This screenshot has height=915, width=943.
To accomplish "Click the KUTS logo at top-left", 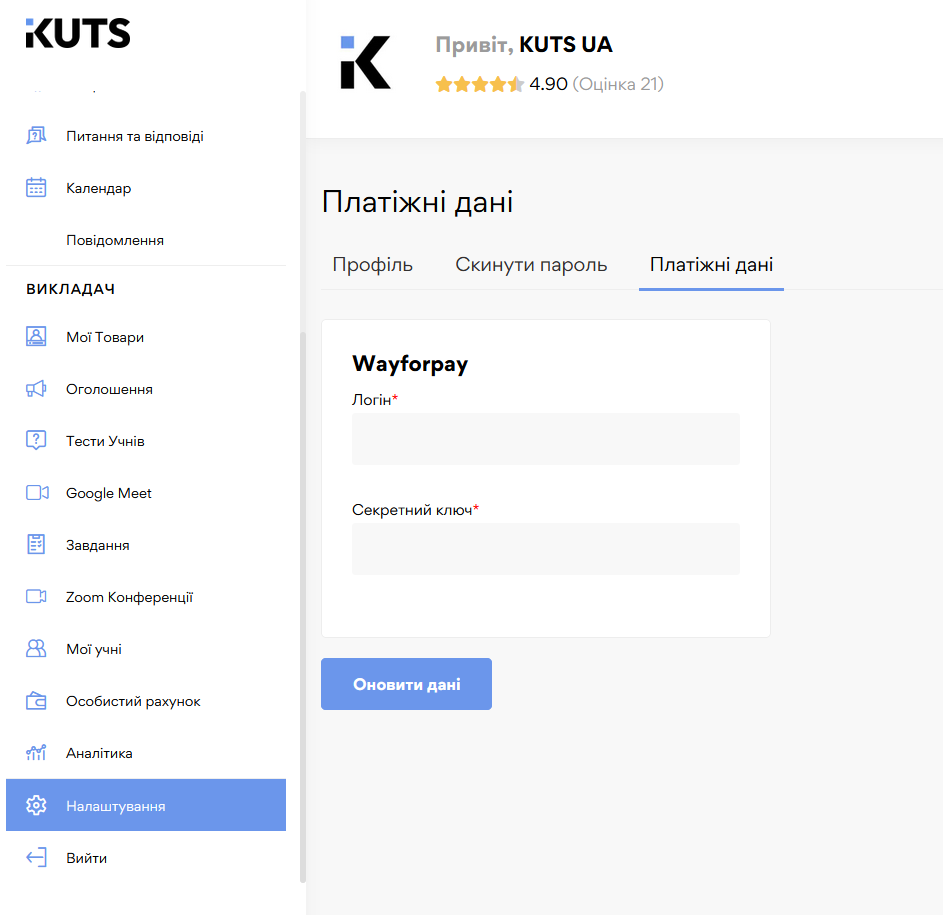I will (78, 34).
